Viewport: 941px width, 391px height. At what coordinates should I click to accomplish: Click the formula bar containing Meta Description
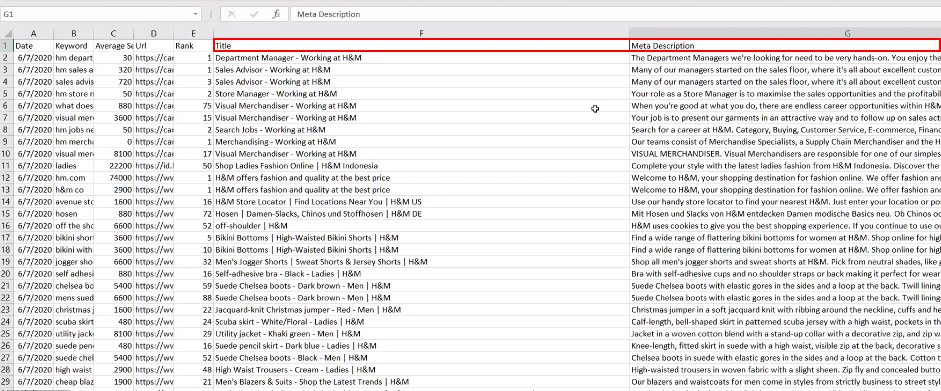coord(615,14)
